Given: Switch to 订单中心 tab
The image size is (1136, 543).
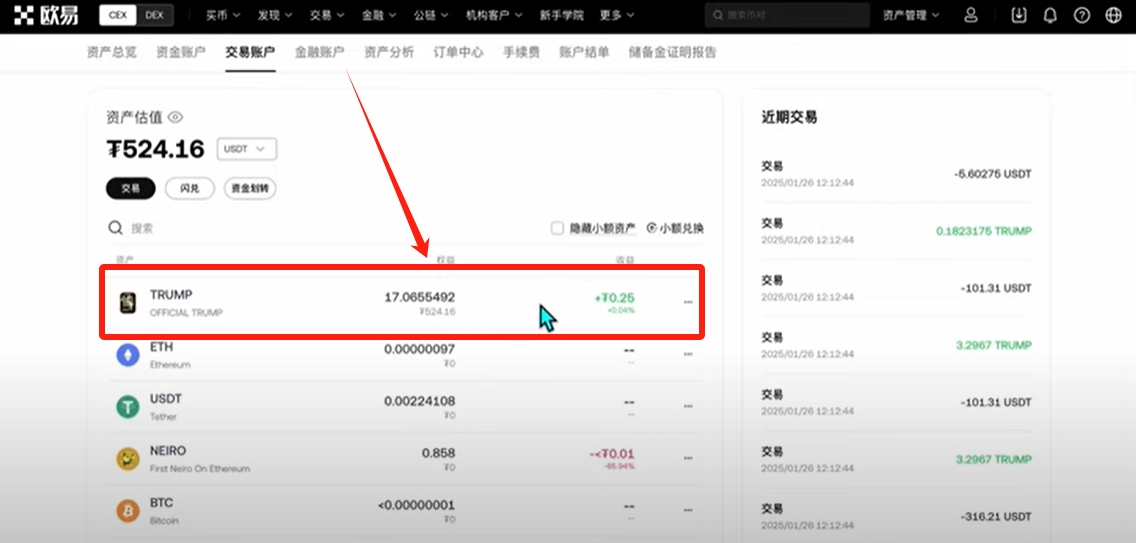Looking at the screenshot, I should [x=459, y=52].
